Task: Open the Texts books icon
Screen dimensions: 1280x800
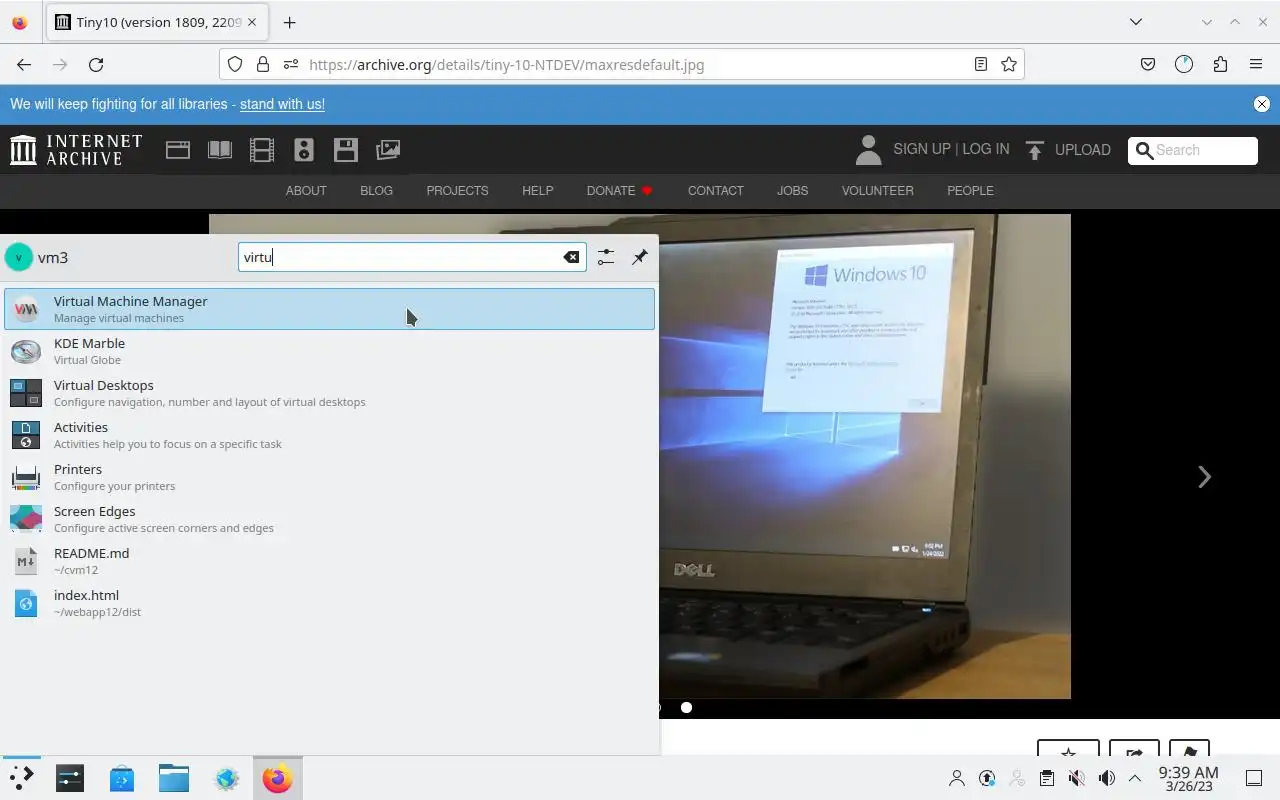Action: coord(220,150)
